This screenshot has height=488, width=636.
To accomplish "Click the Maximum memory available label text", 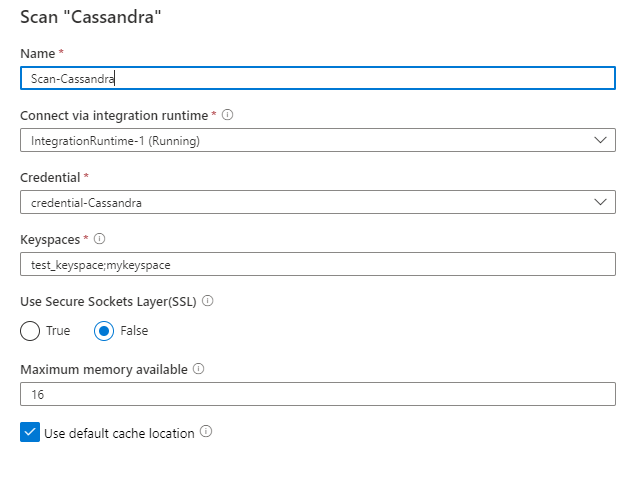I will tap(104, 369).
